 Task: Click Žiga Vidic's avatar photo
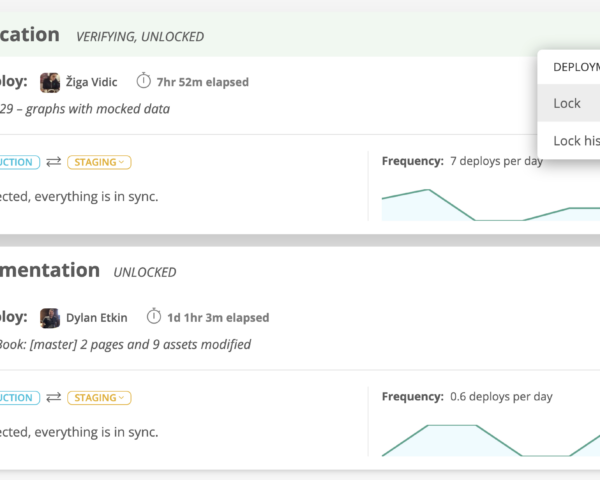point(50,81)
